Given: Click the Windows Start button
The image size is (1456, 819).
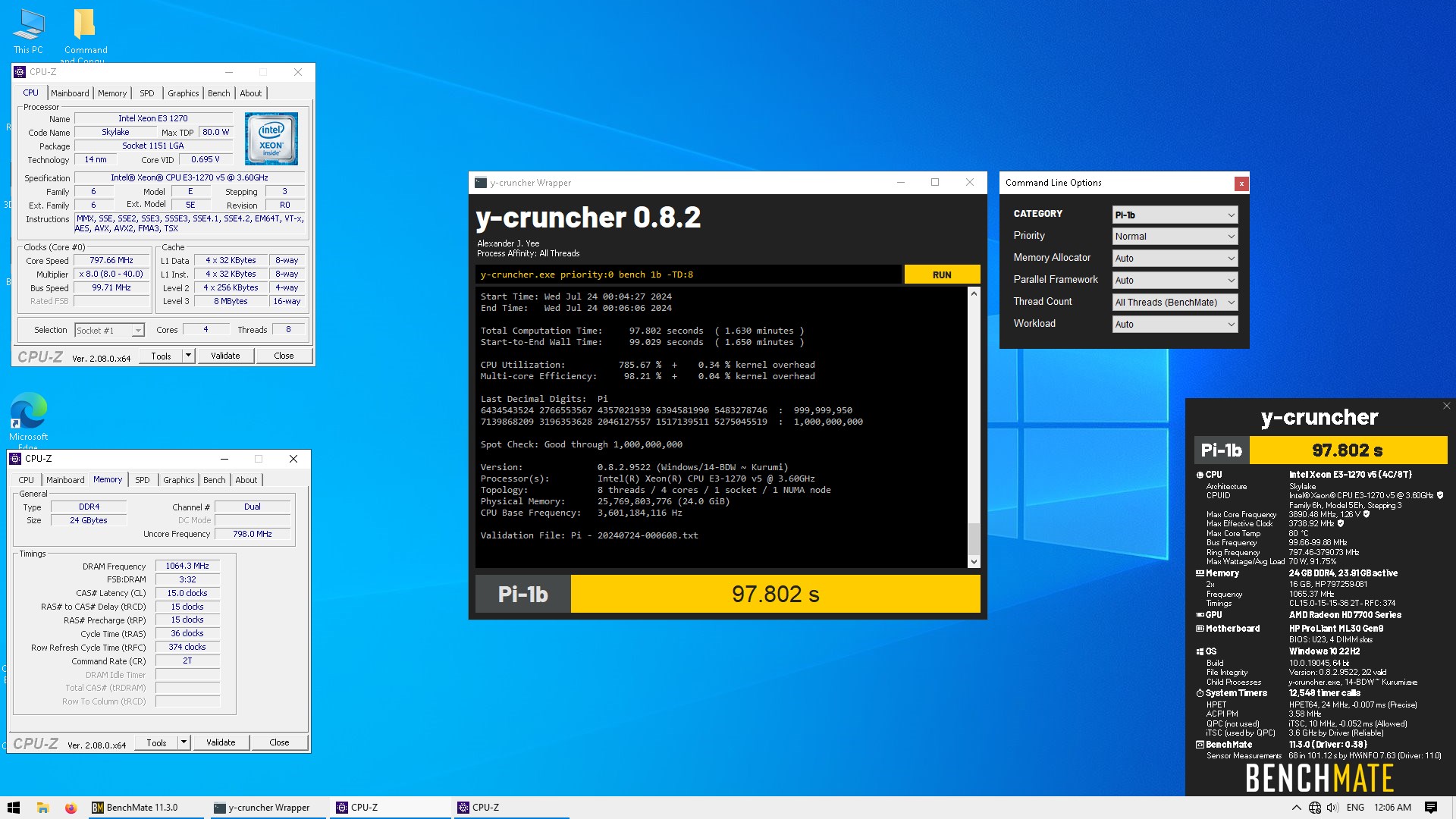Looking at the screenshot, I should (14, 808).
